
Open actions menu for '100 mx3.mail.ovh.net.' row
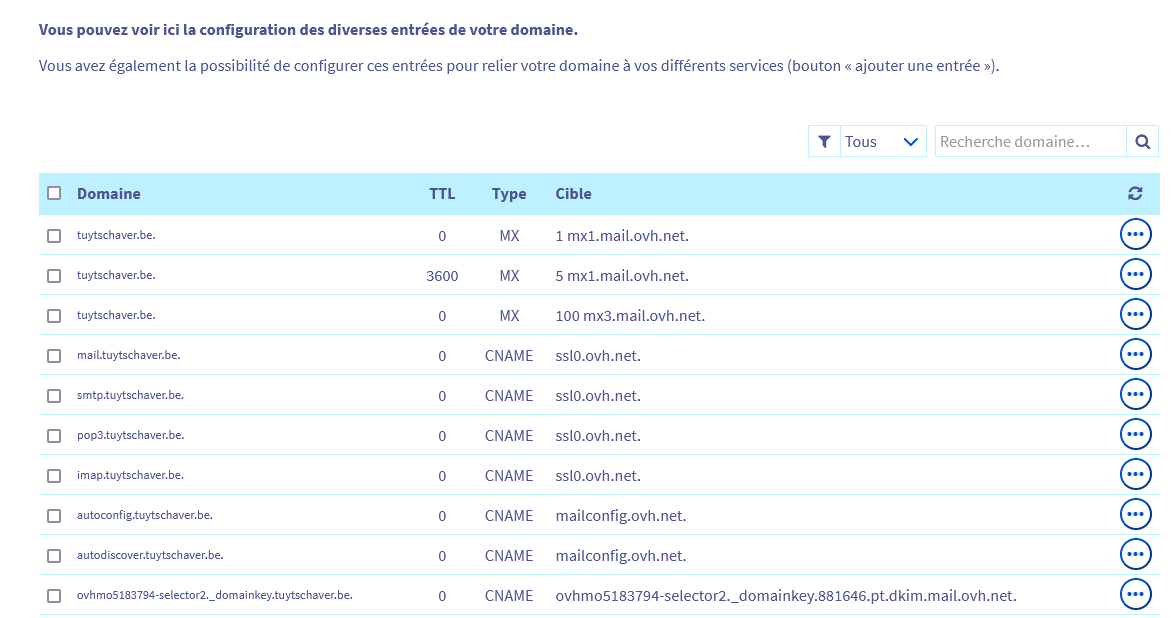(1135, 314)
